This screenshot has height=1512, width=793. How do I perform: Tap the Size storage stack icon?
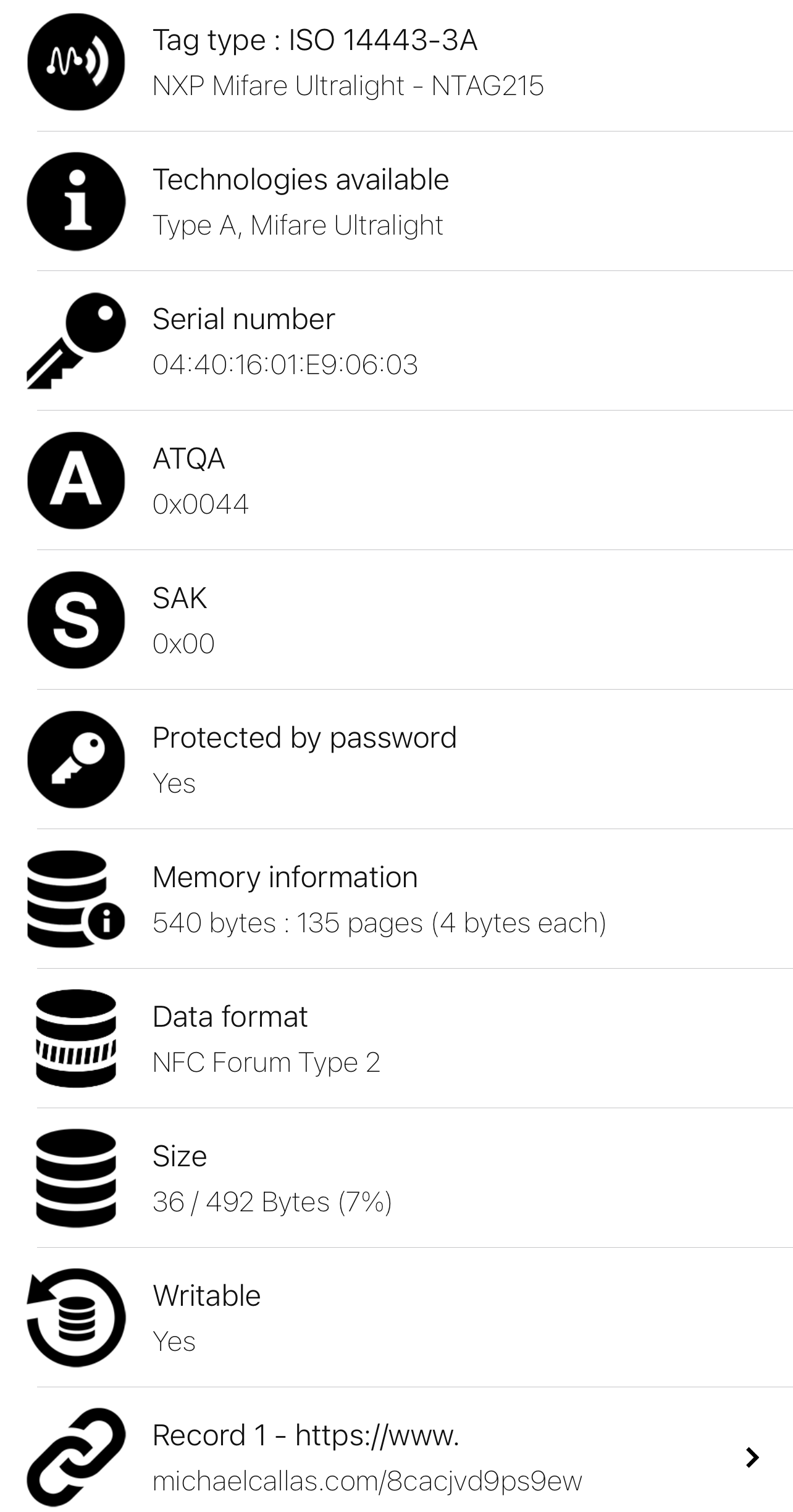pos(76,1178)
